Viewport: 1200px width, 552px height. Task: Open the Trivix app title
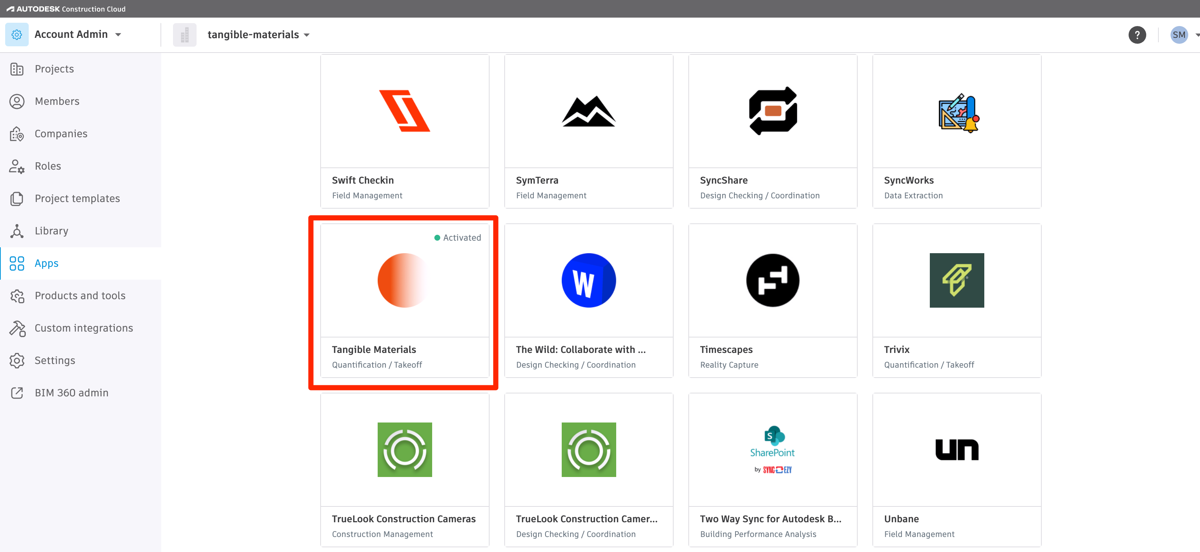897,349
